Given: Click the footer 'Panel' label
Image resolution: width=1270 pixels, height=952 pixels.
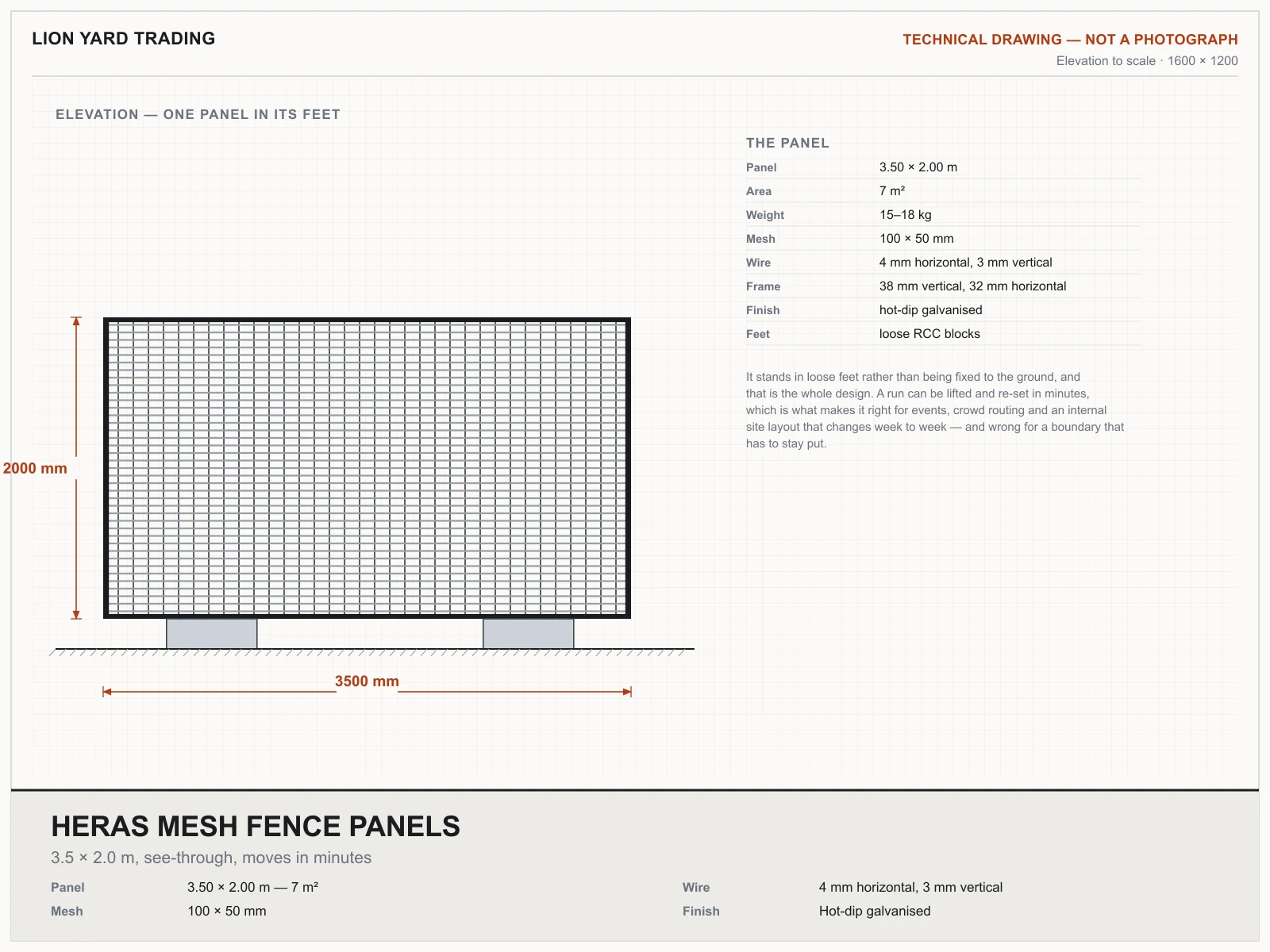Looking at the screenshot, I should pyautogui.click(x=67, y=888).
